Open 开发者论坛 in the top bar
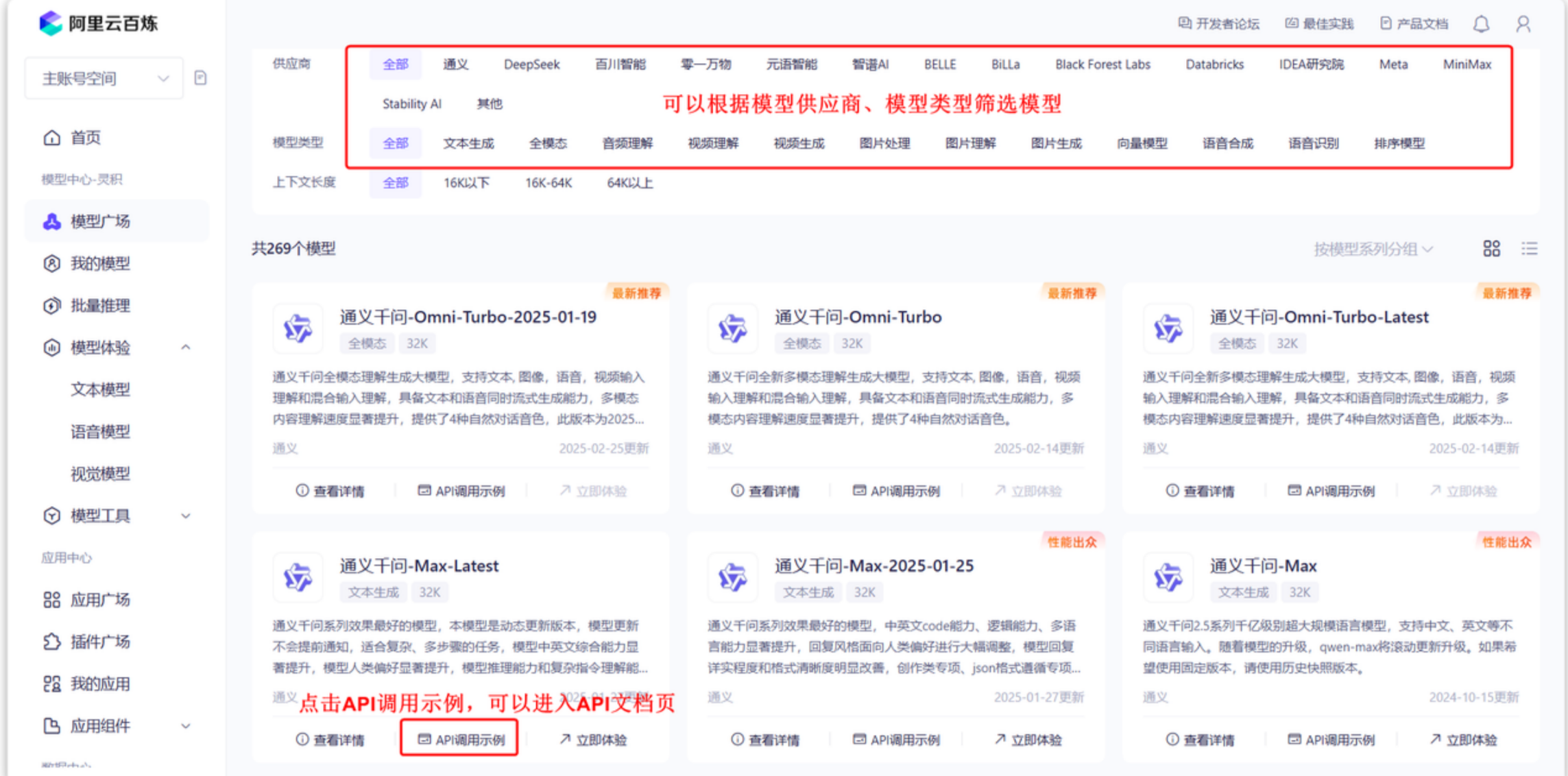1568x776 pixels. tap(1218, 24)
